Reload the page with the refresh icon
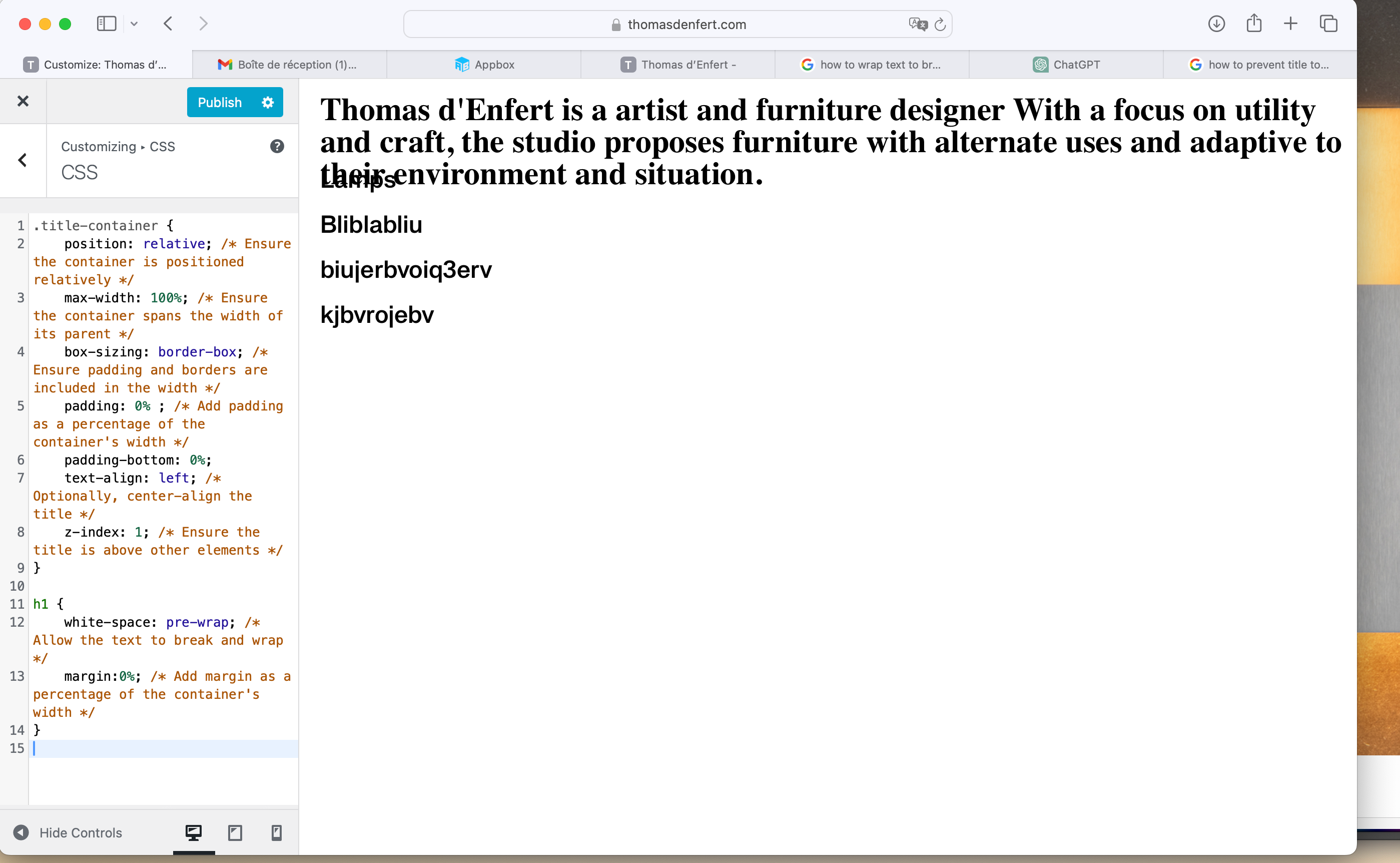The height and width of the screenshot is (863, 1400). coord(940,25)
